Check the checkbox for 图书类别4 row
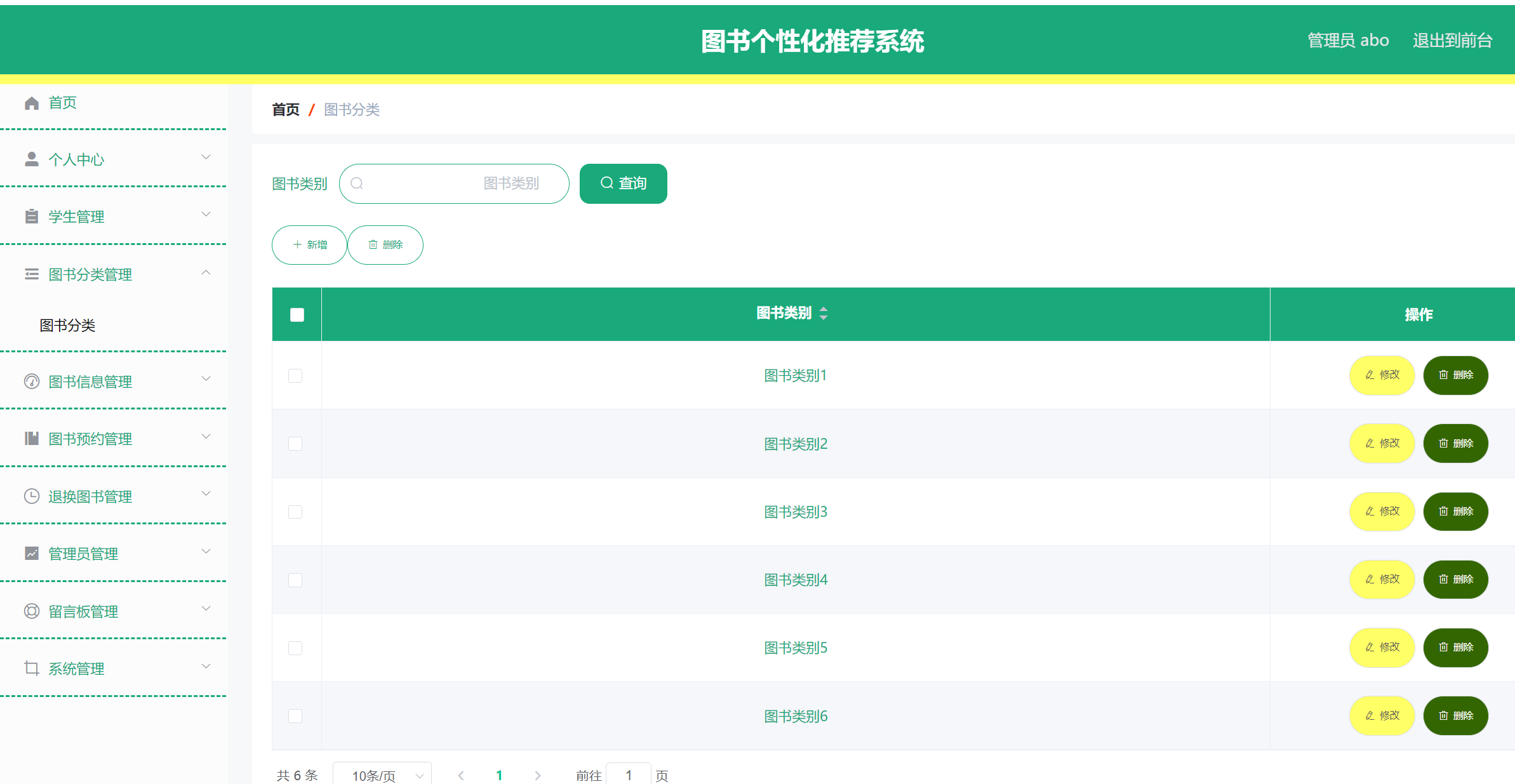The image size is (1515, 784). [295, 580]
